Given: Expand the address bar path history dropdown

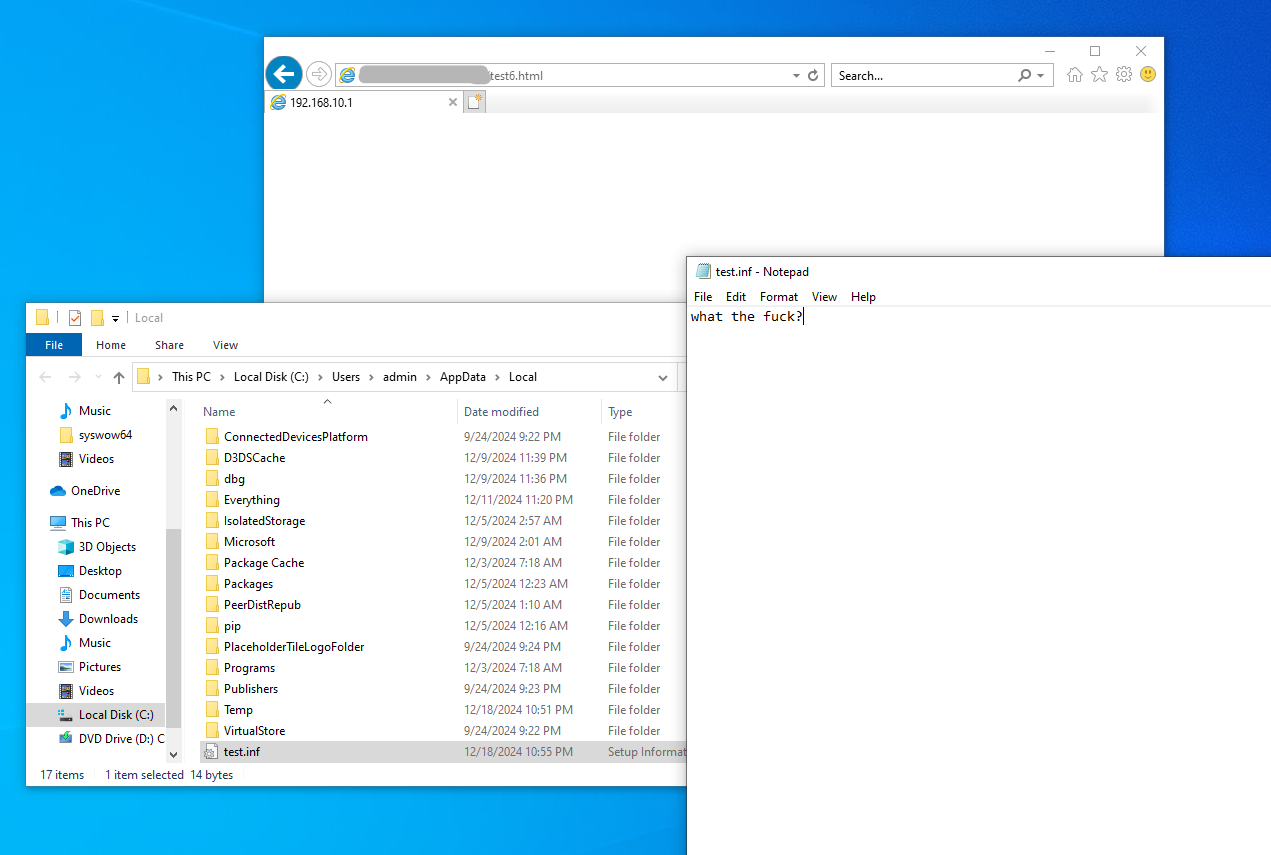Looking at the screenshot, I should pyautogui.click(x=663, y=377).
